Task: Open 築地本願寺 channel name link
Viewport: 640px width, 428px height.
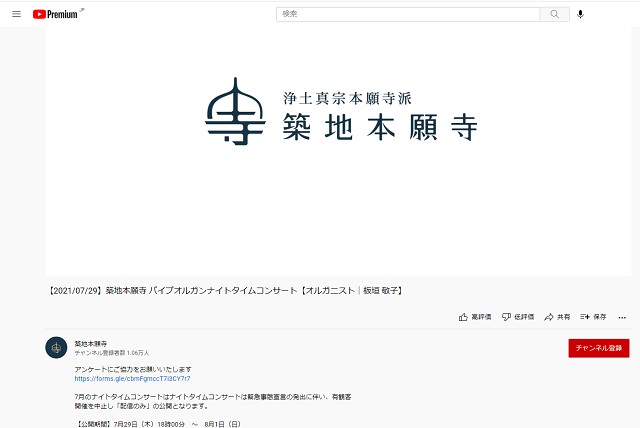Action: pyautogui.click(x=91, y=344)
